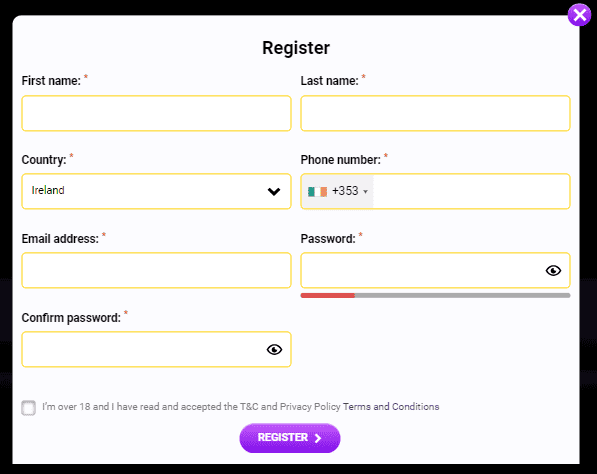597x474 pixels.
Task: Click the arrow icon on the REGISTER button
Action: (318, 438)
